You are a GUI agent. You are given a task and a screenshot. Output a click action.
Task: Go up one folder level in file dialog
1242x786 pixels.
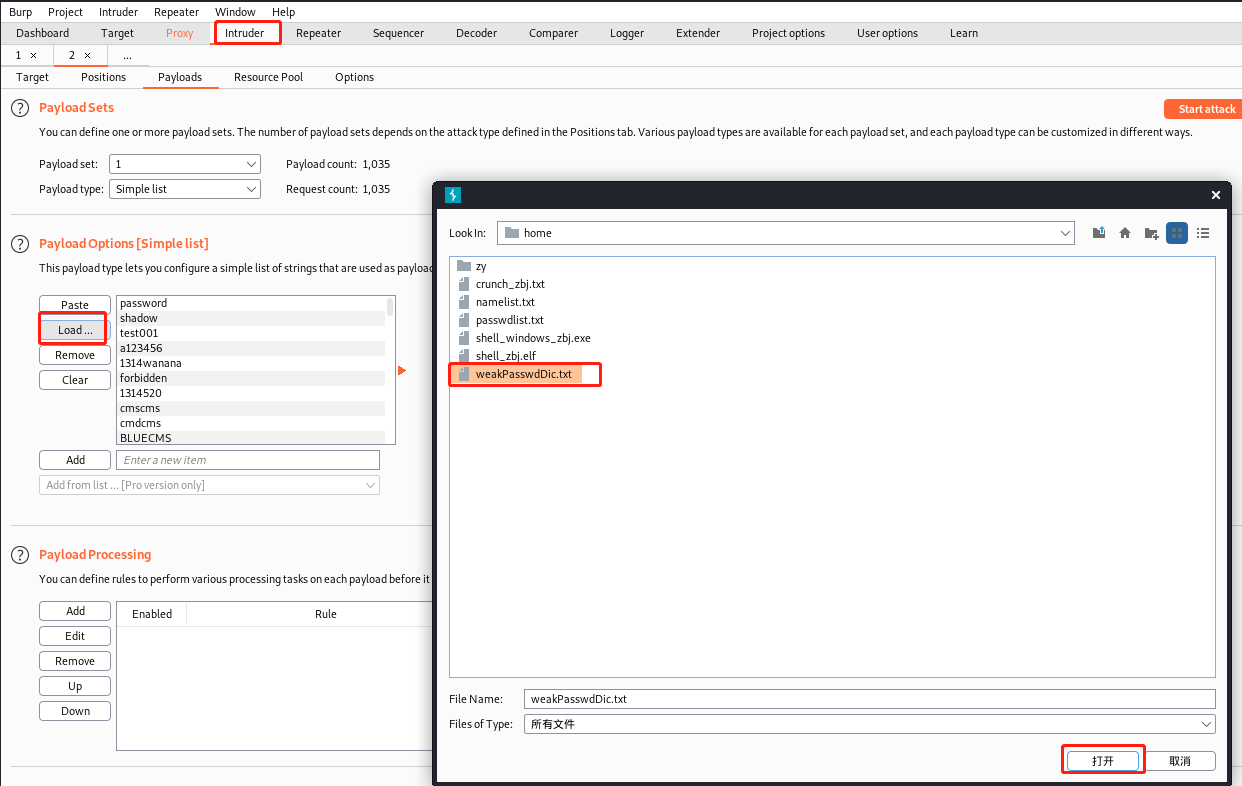tap(1099, 233)
